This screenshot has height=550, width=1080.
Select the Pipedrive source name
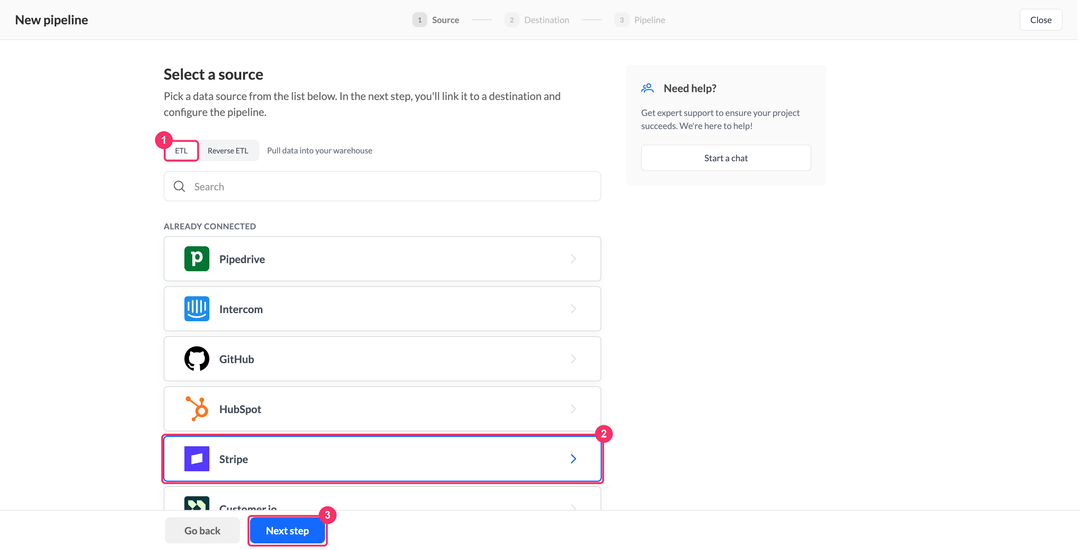pos(242,260)
